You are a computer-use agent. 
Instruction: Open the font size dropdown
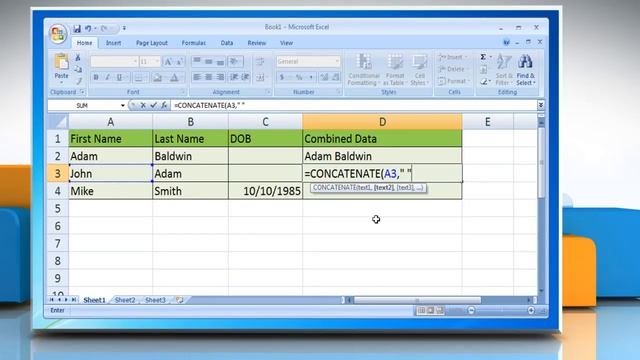point(157,62)
